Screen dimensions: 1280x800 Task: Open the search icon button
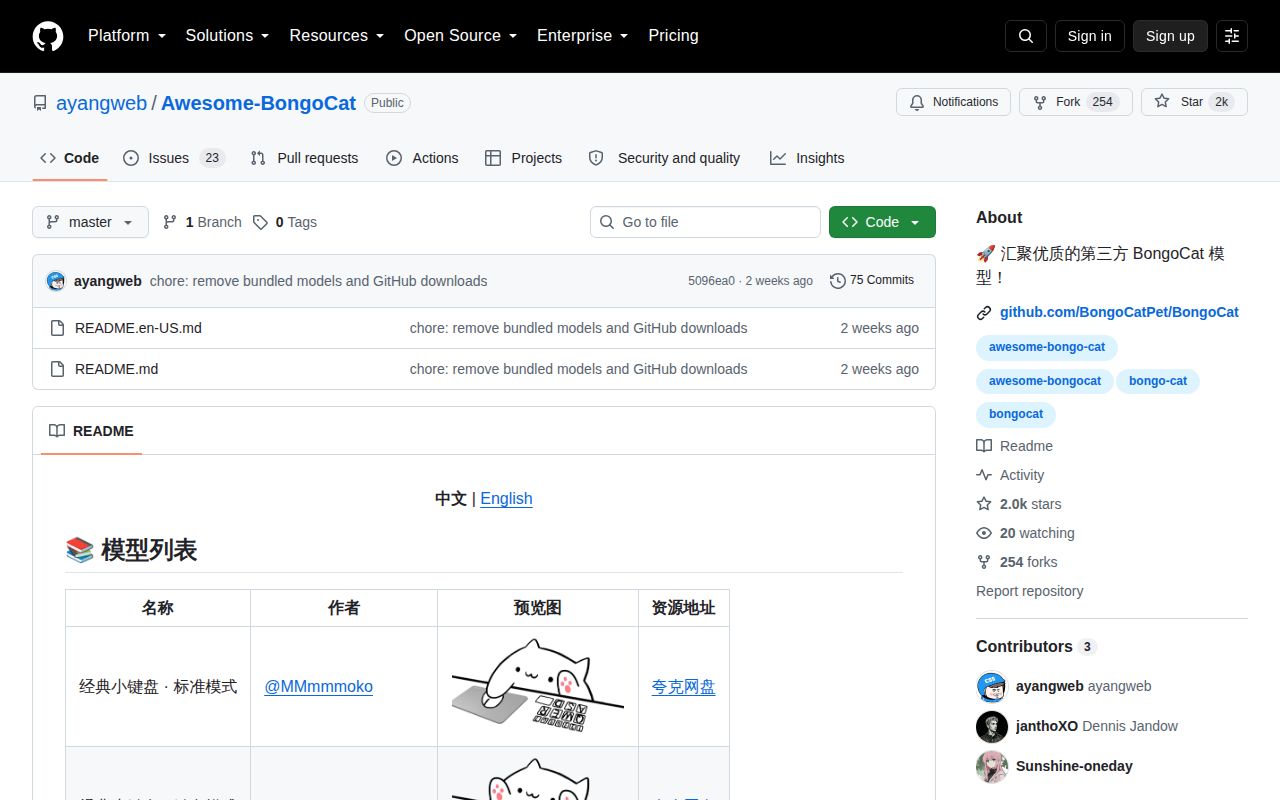[1026, 36]
